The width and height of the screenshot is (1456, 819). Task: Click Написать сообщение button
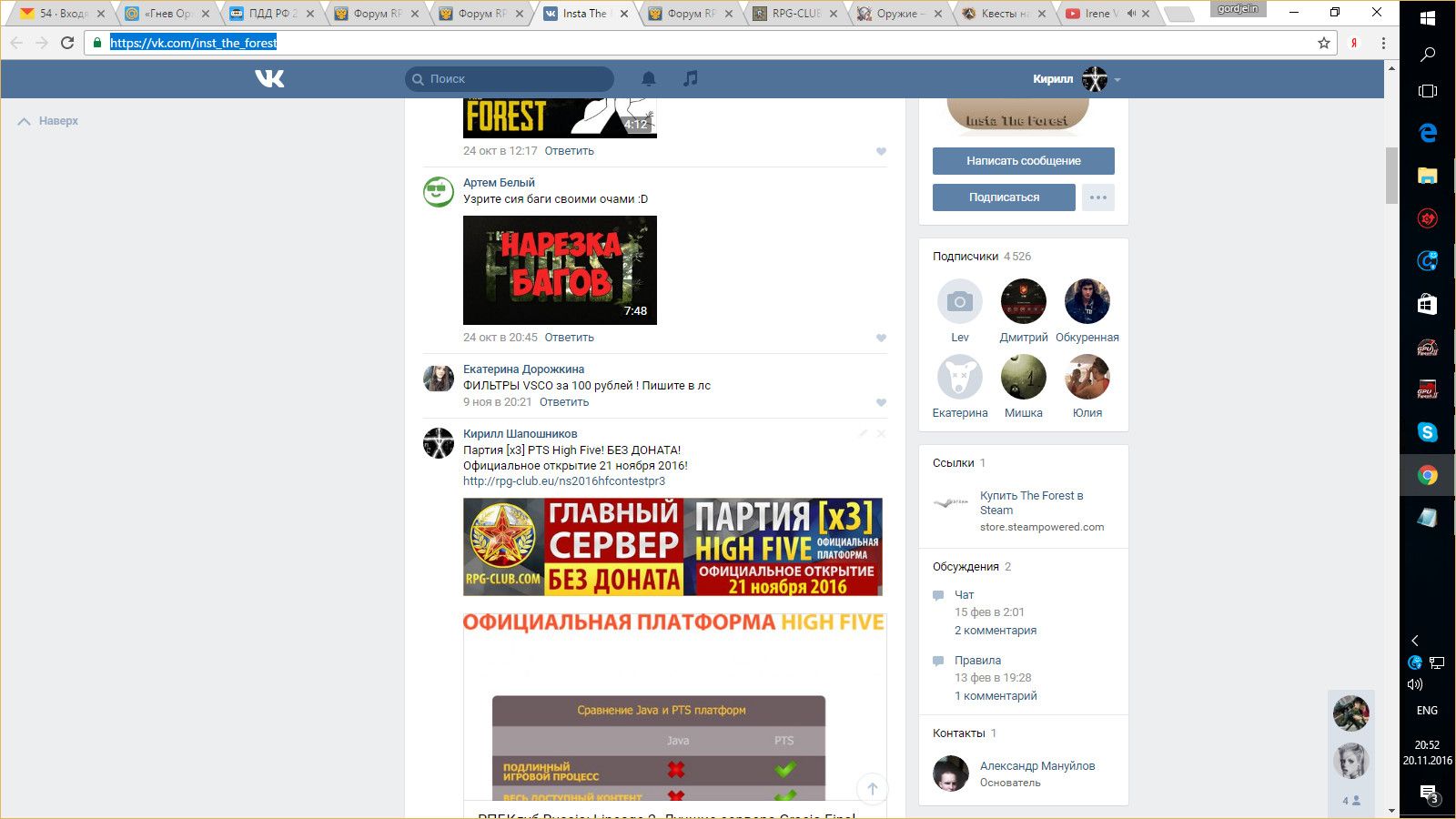point(1024,161)
